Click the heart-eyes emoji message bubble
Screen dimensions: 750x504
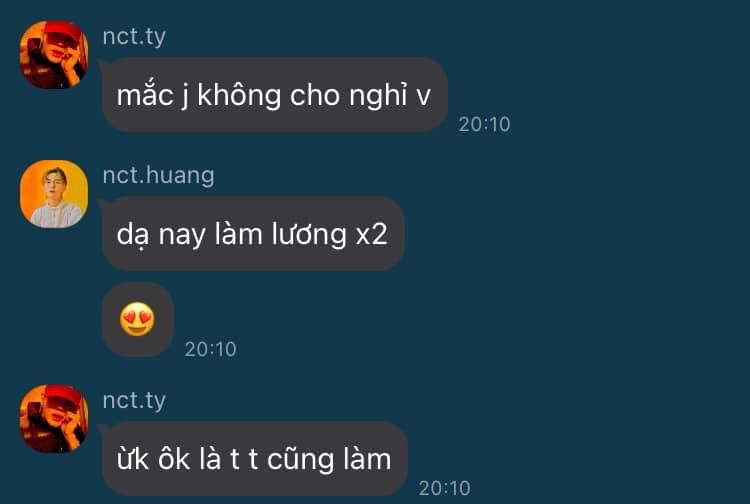(x=138, y=319)
